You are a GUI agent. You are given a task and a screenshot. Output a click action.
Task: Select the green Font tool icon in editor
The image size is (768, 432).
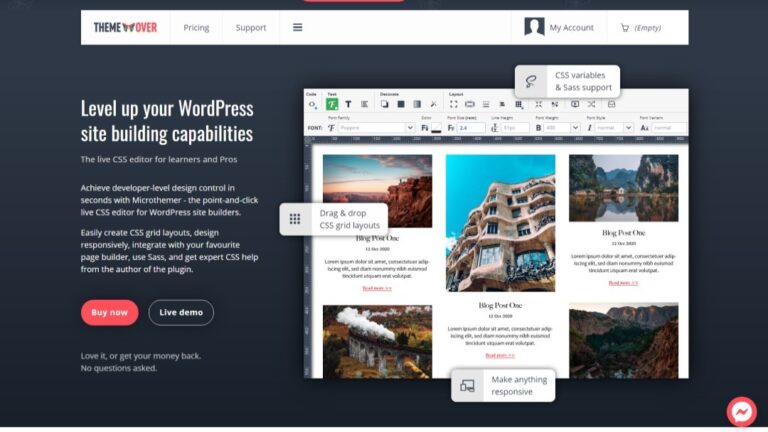[332, 104]
